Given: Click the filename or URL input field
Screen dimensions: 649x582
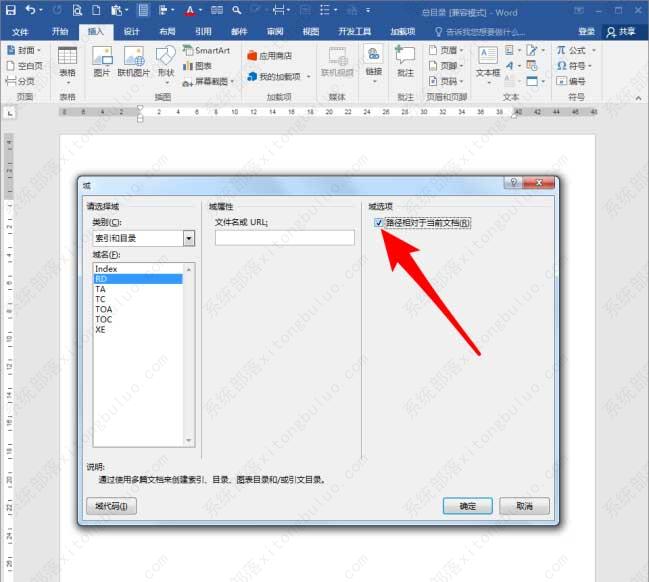Looking at the screenshot, I should [x=284, y=238].
